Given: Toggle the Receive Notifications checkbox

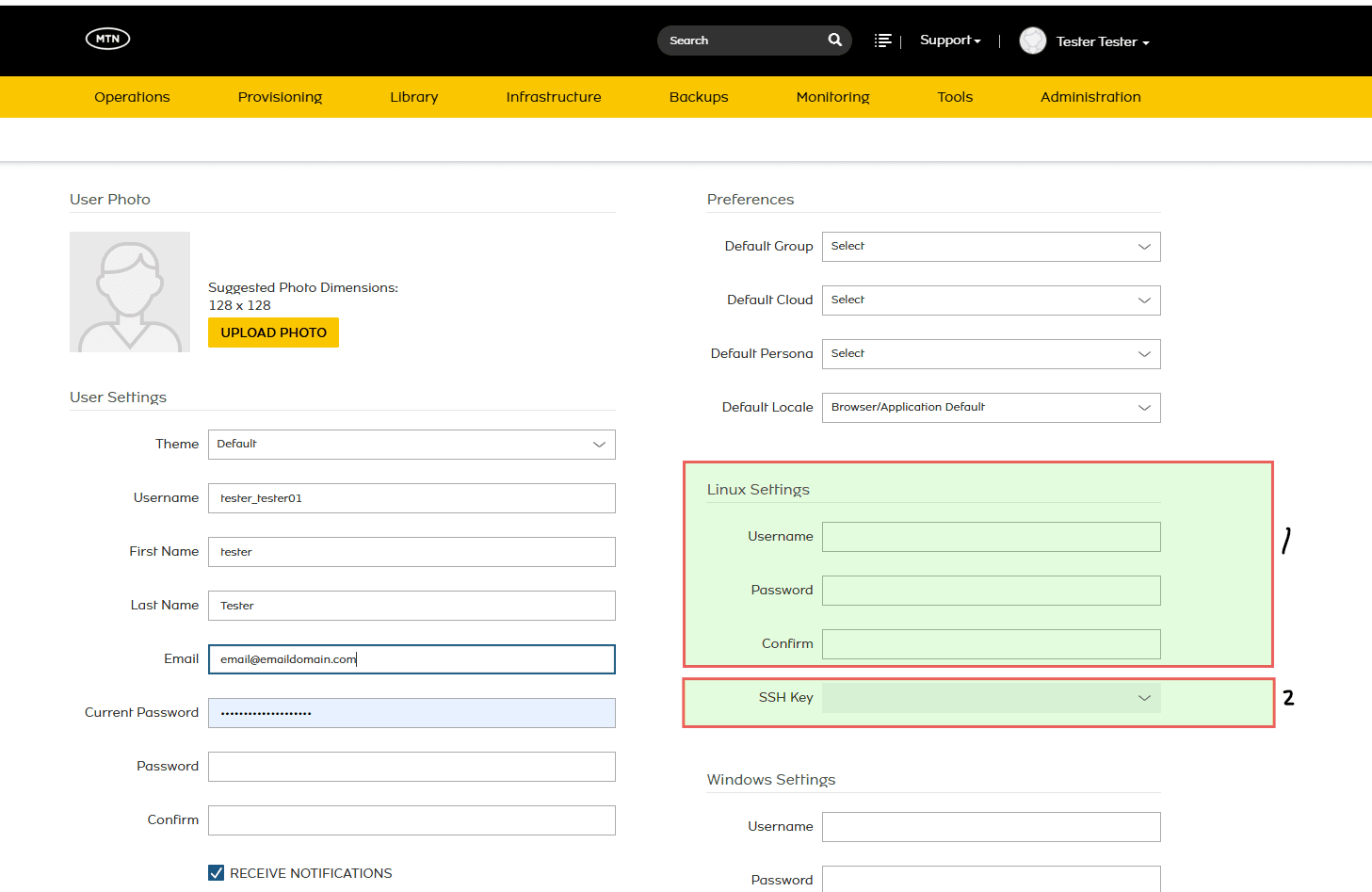Looking at the screenshot, I should [x=217, y=873].
